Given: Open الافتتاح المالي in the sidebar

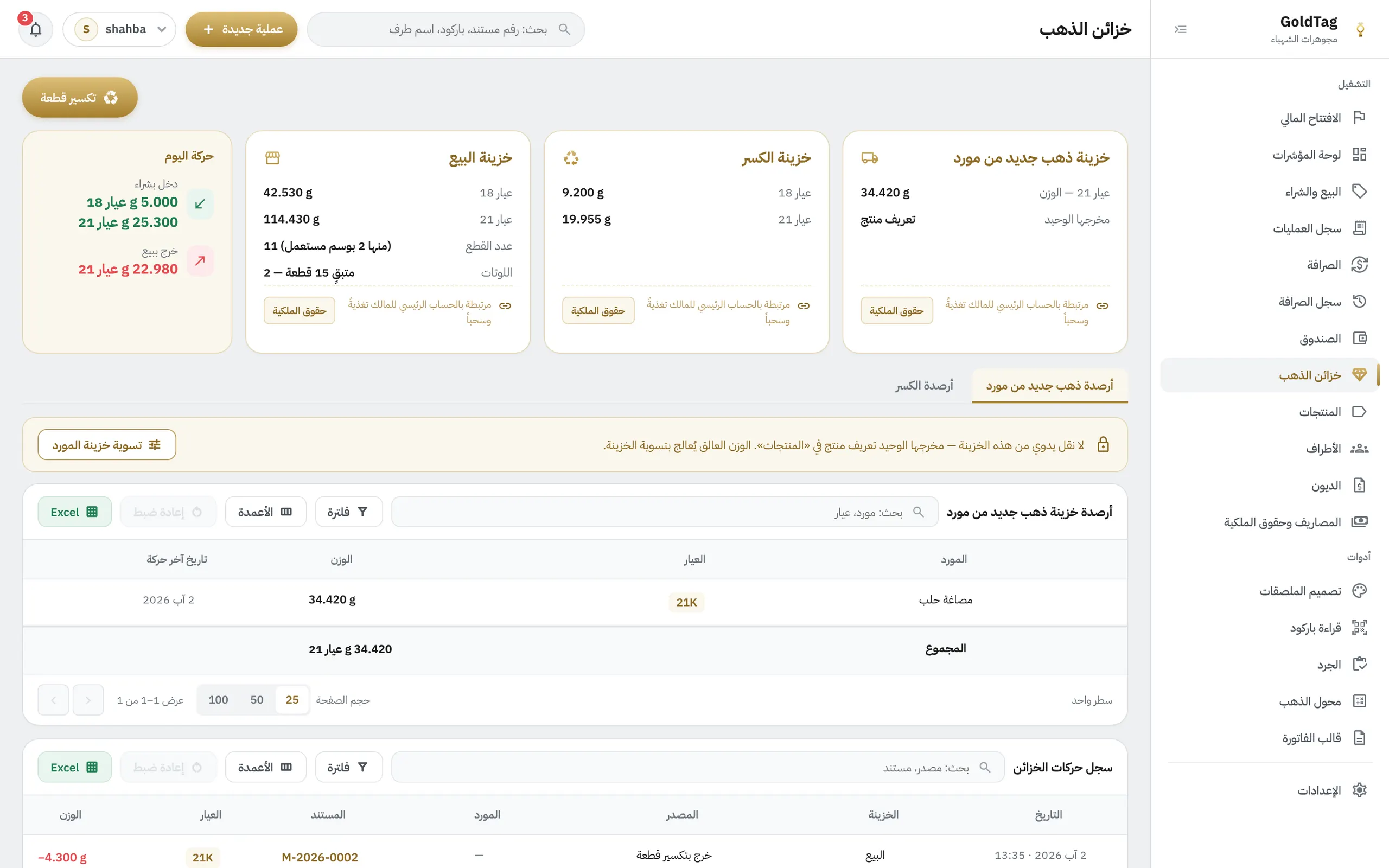Looking at the screenshot, I should pyautogui.click(x=1269, y=118).
